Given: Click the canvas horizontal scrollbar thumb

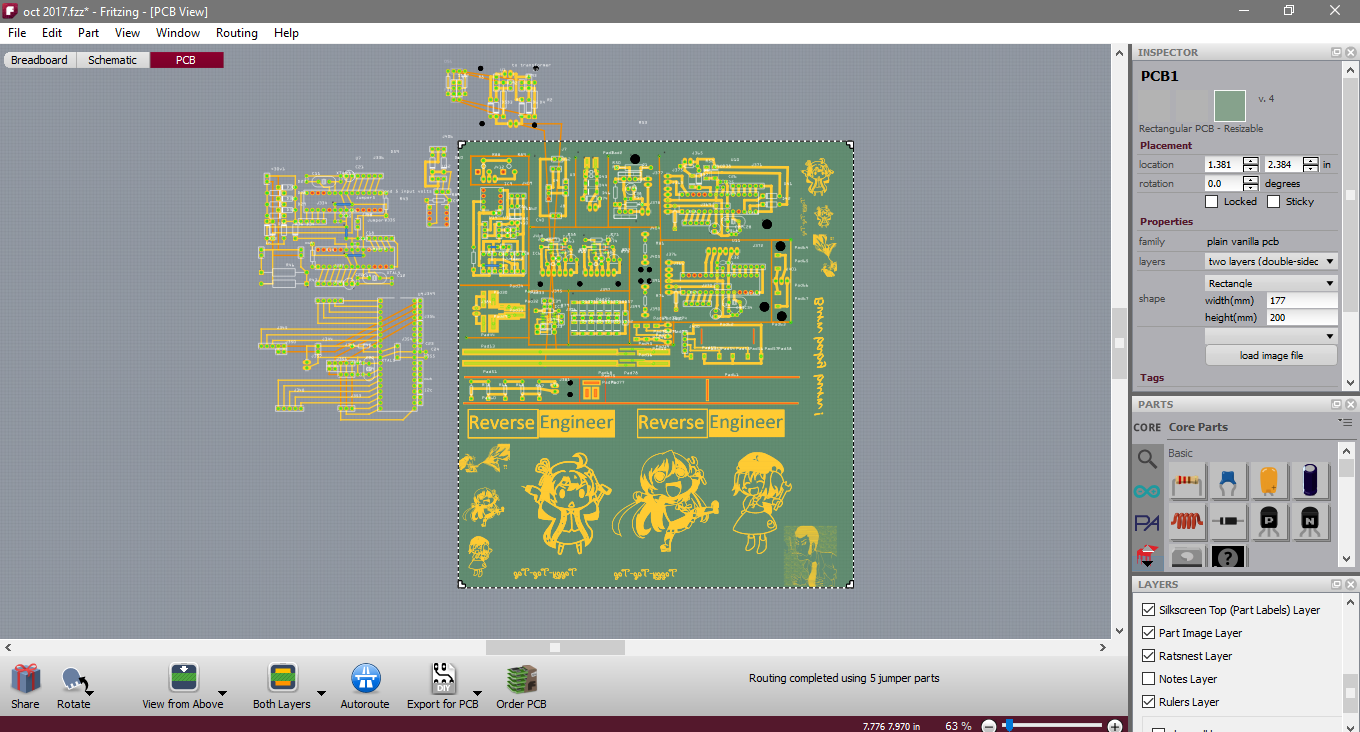Looking at the screenshot, I should 555,647.
